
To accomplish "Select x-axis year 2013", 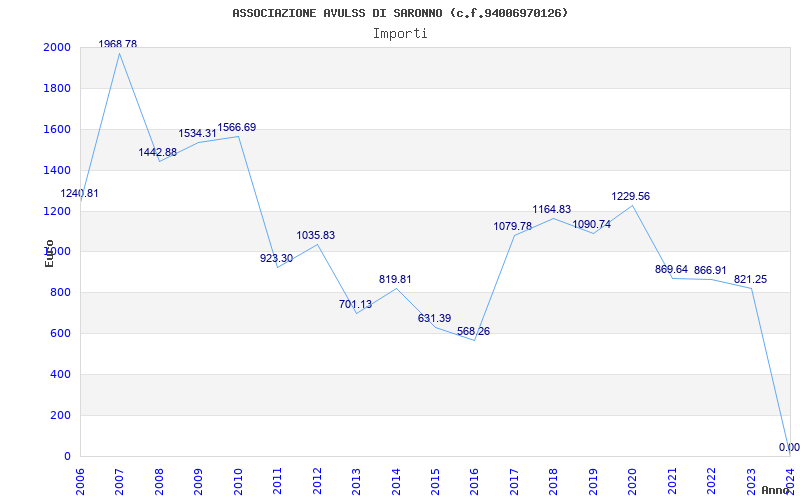I will pyautogui.click(x=357, y=481).
